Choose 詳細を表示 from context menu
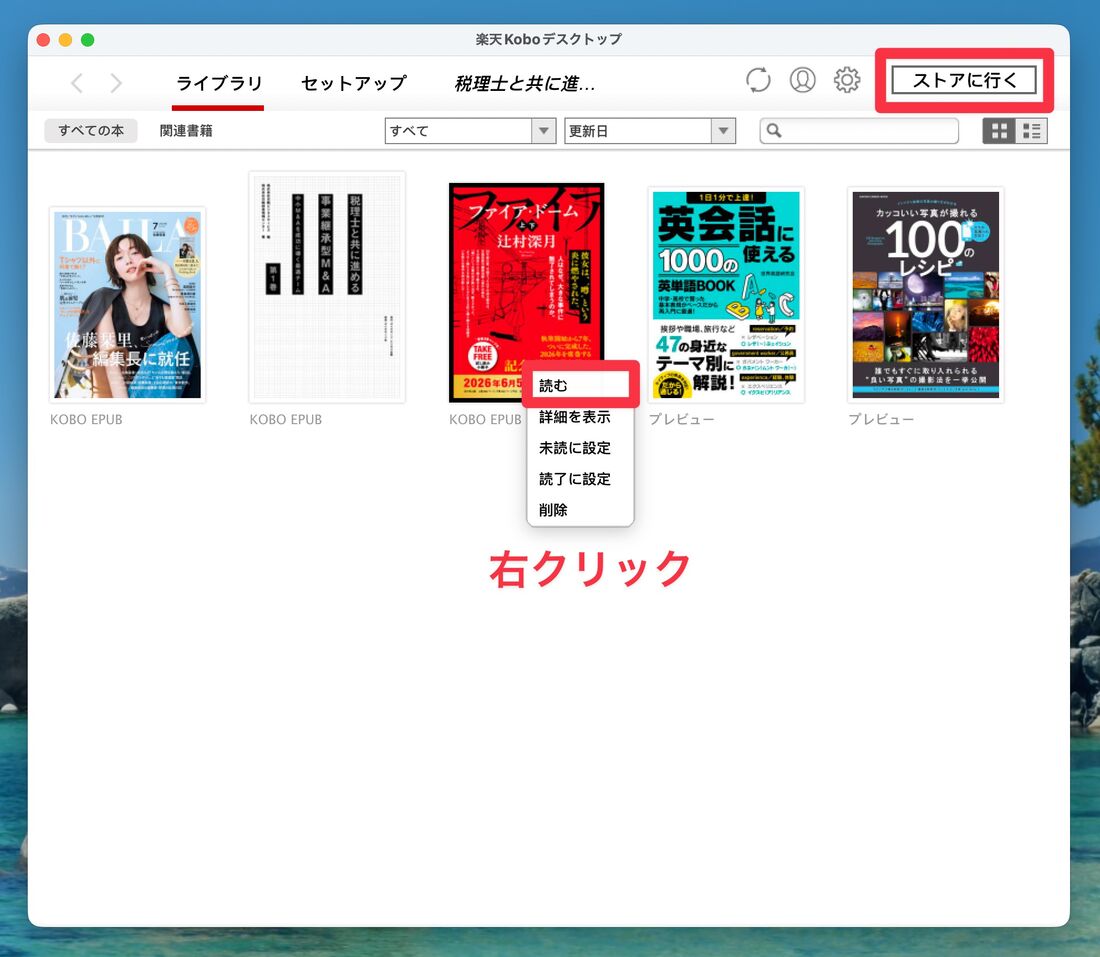The image size is (1100, 957). pyautogui.click(x=580, y=417)
